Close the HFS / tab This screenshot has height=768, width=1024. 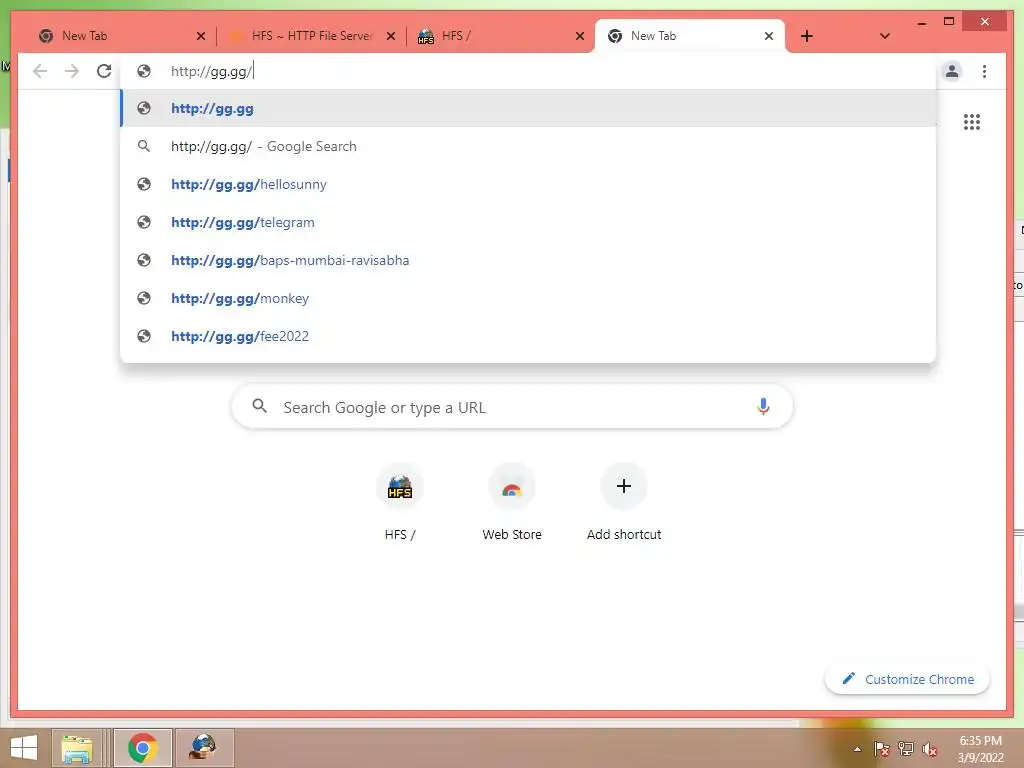tap(579, 36)
